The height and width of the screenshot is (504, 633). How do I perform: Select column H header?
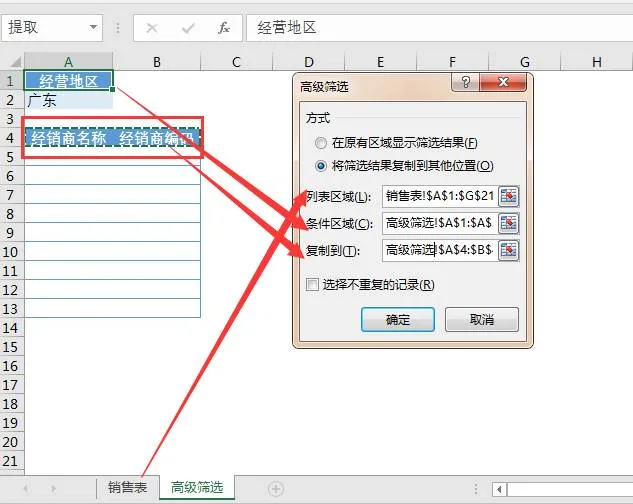click(597, 62)
